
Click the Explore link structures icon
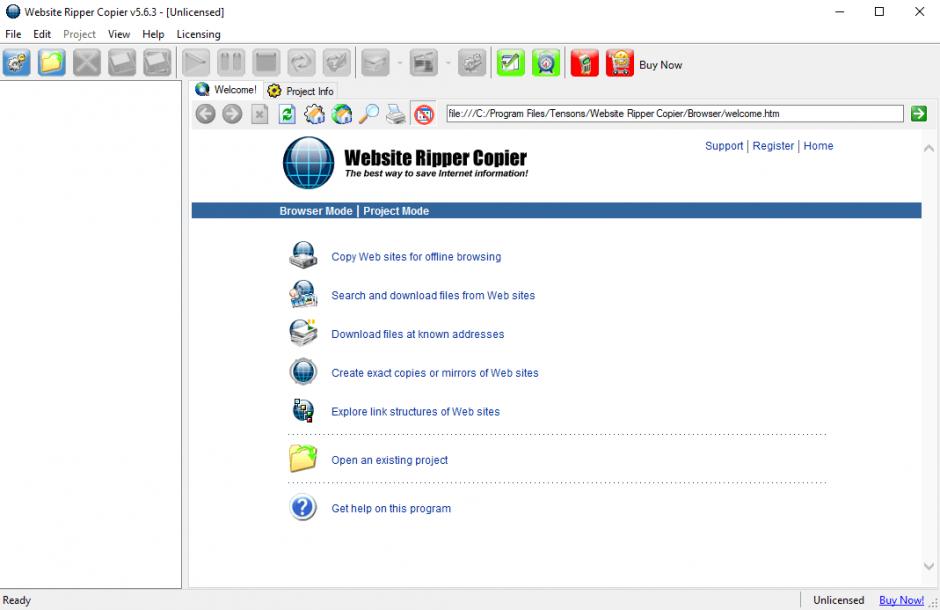click(303, 410)
